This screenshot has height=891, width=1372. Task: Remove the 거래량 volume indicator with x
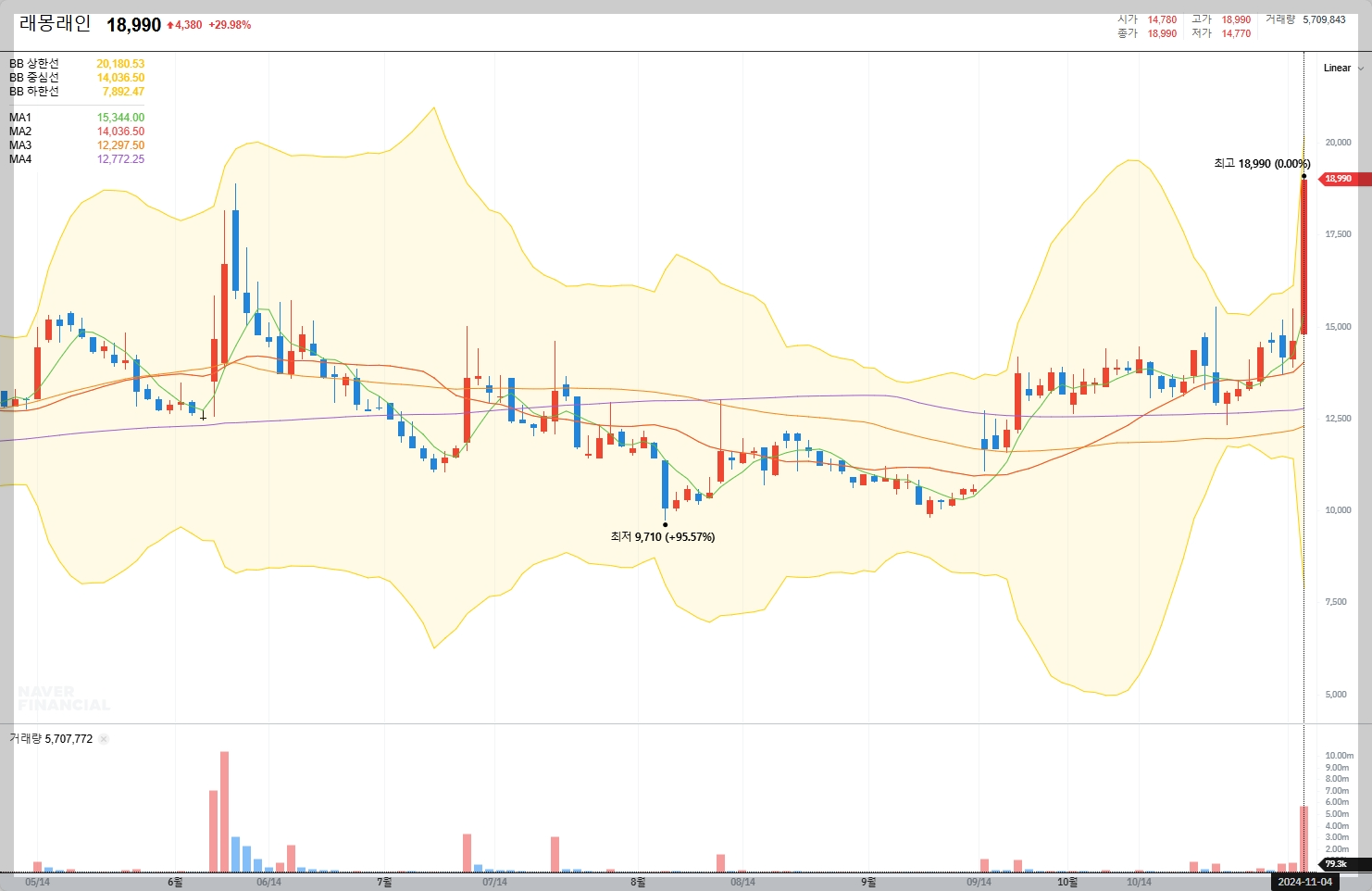click(x=104, y=739)
